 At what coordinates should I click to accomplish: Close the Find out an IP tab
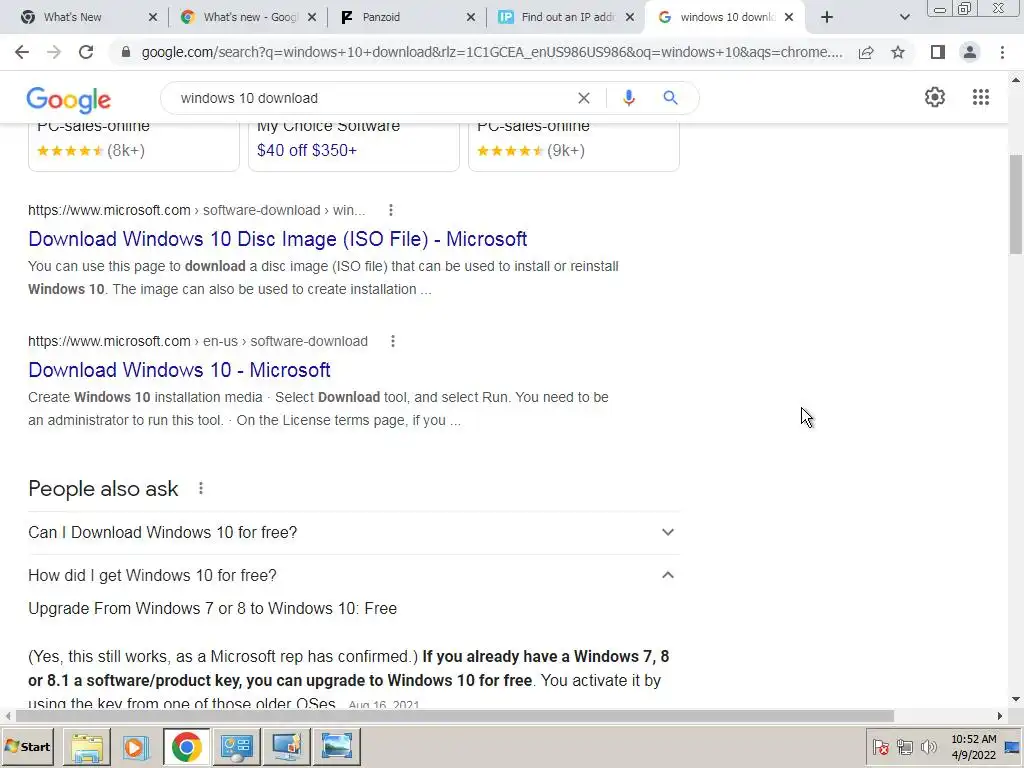coord(630,17)
